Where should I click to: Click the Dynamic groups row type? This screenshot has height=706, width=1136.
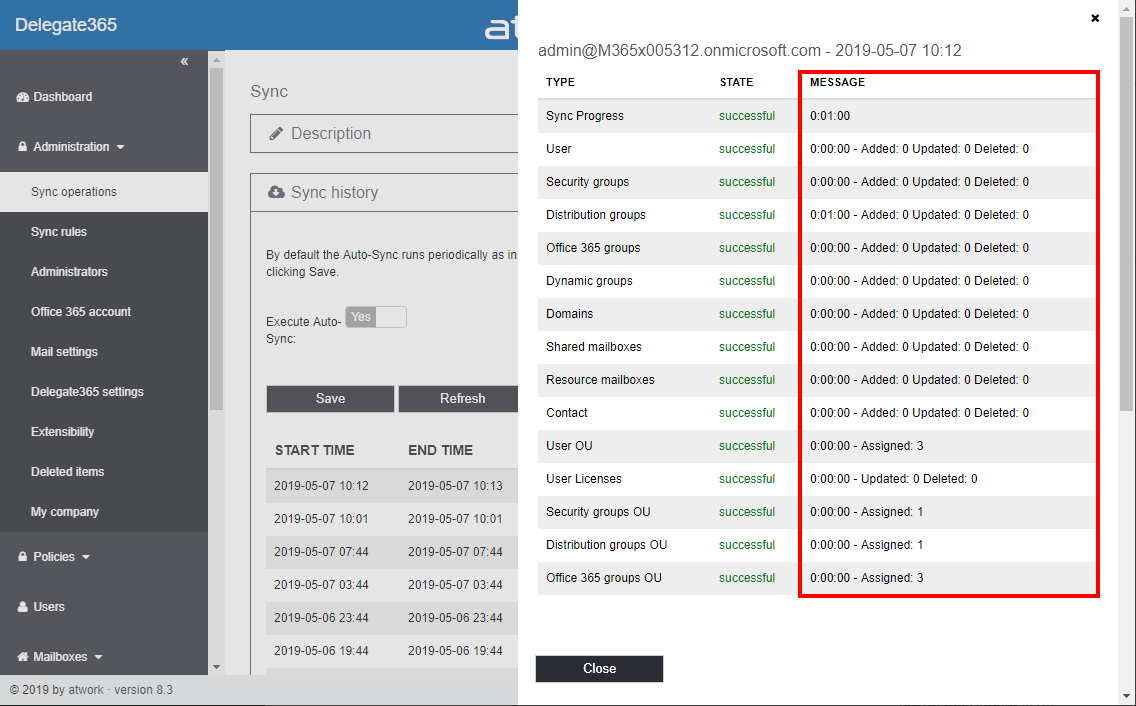589,281
